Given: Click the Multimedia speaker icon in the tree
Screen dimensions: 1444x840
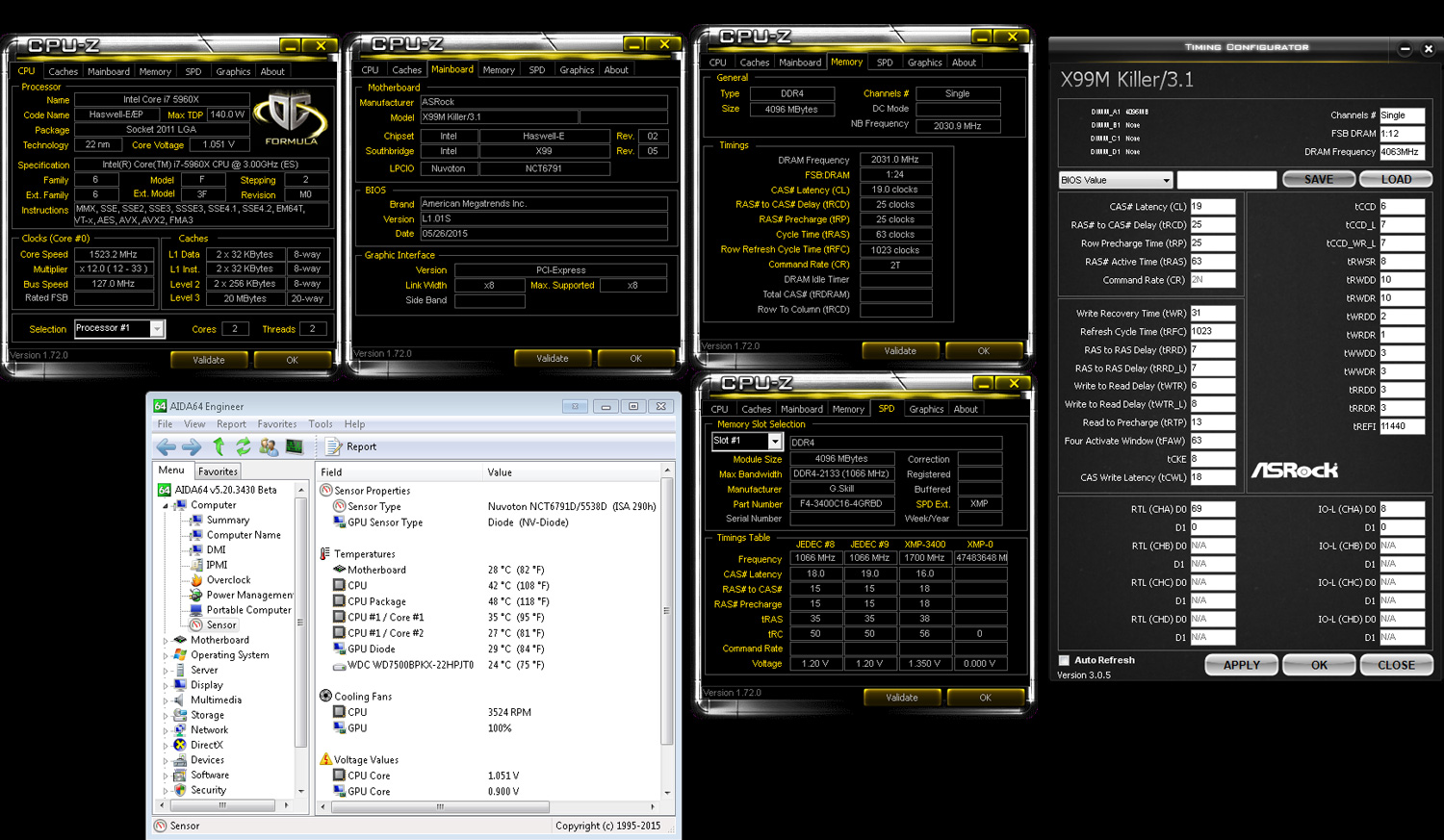Looking at the screenshot, I should [180, 700].
